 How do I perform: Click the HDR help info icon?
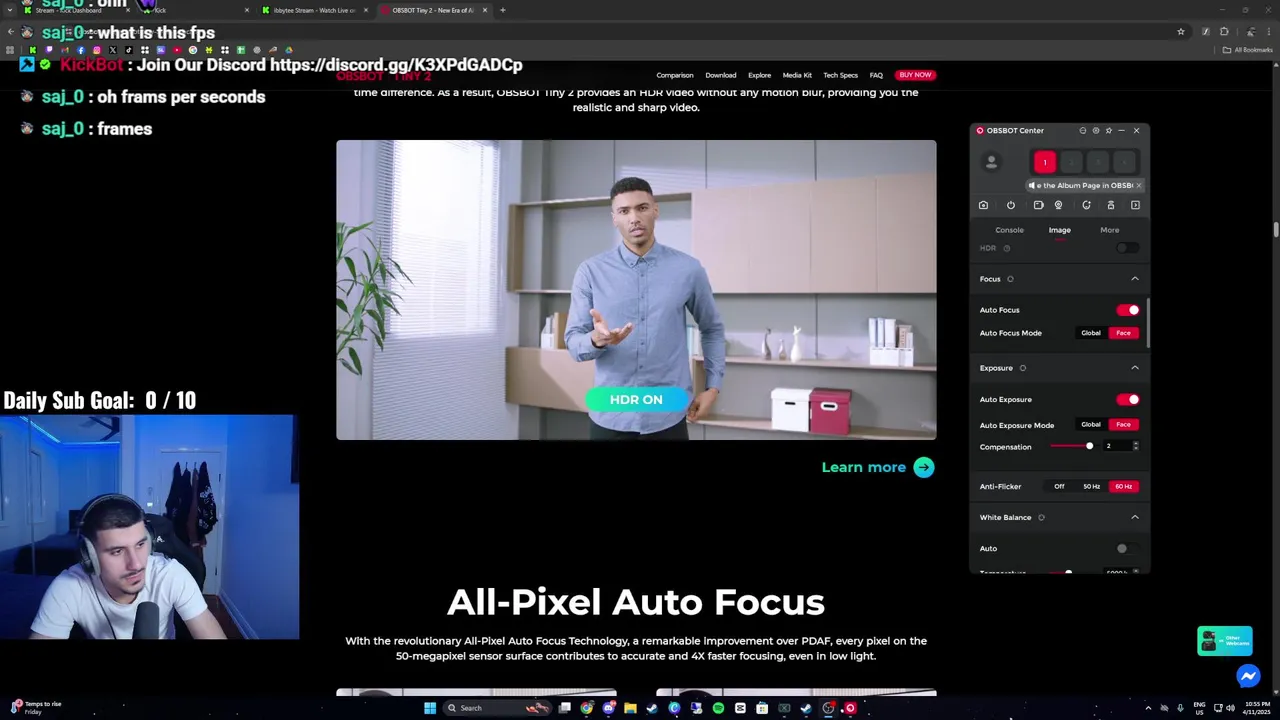[x=1006, y=248]
